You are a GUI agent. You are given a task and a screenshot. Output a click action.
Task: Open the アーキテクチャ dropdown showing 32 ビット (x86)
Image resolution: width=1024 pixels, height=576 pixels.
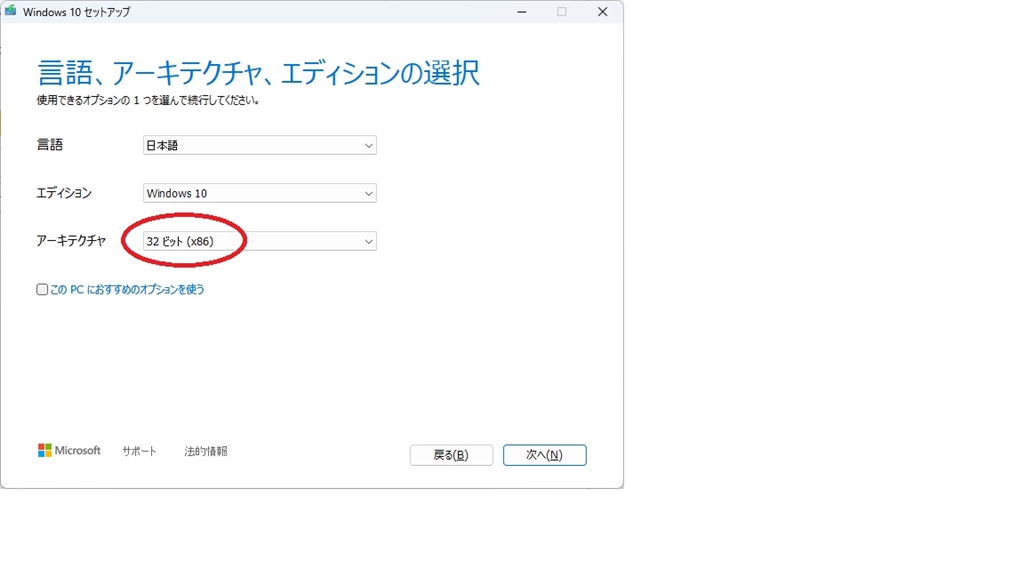[x=259, y=242]
